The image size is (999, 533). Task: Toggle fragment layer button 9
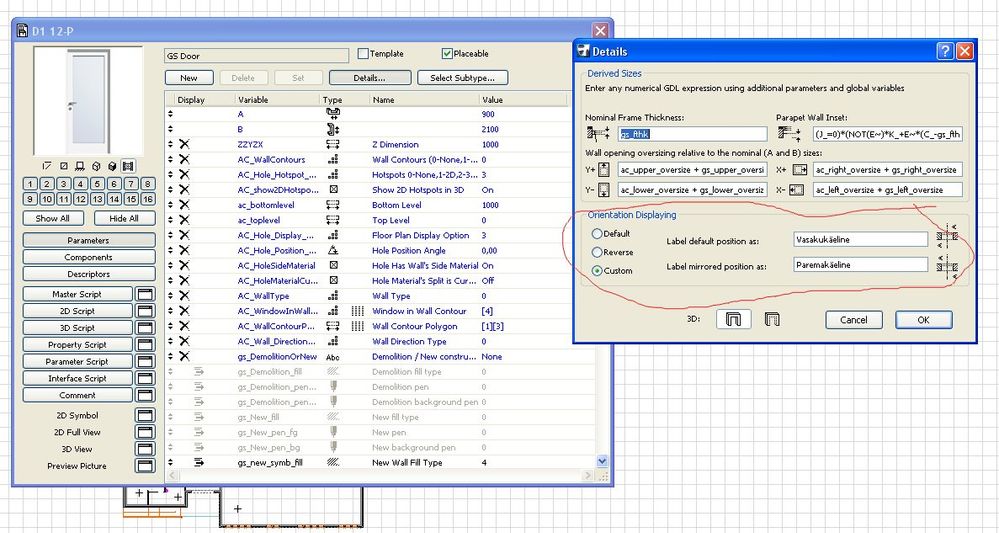[x=30, y=199]
